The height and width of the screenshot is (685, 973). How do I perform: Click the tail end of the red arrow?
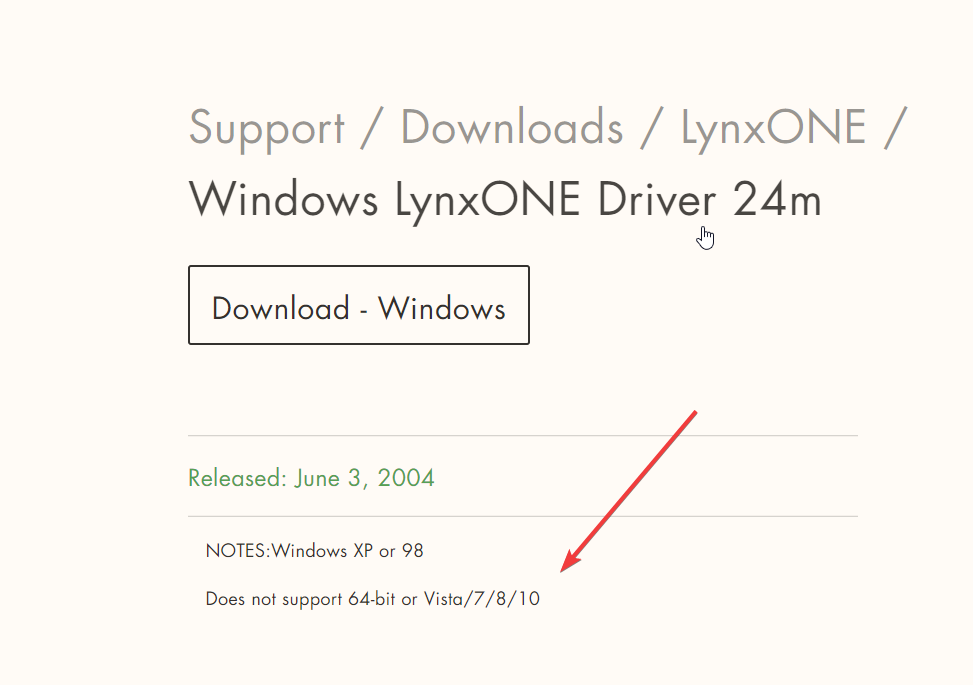coord(694,413)
